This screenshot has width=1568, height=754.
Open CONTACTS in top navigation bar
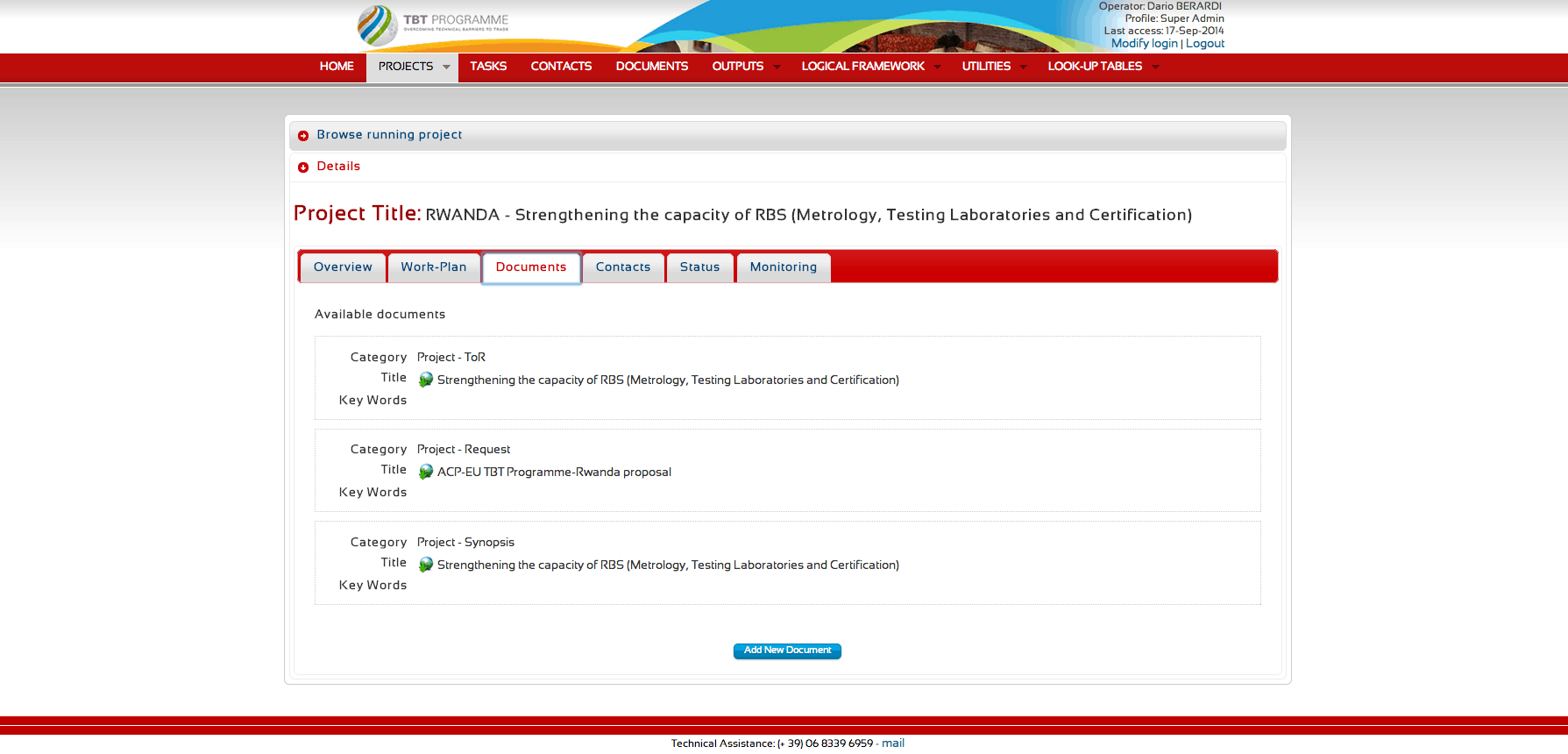click(561, 67)
